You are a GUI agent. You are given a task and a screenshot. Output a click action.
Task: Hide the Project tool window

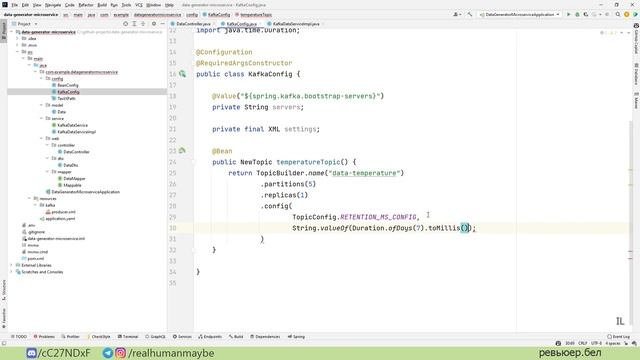pyautogui.click(x=162, y=24)
